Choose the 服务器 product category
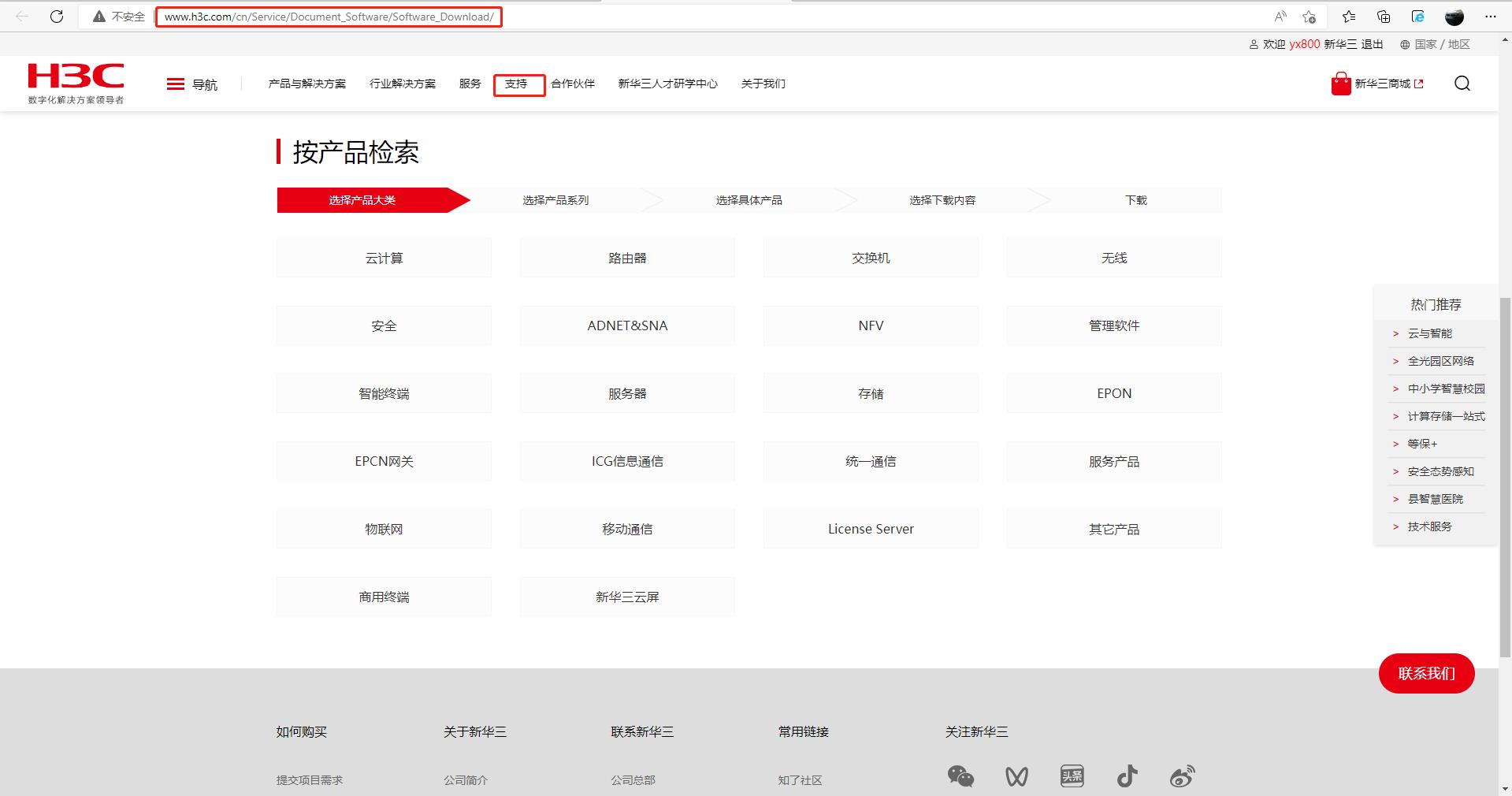1512x796 pixels. [627, 393]
